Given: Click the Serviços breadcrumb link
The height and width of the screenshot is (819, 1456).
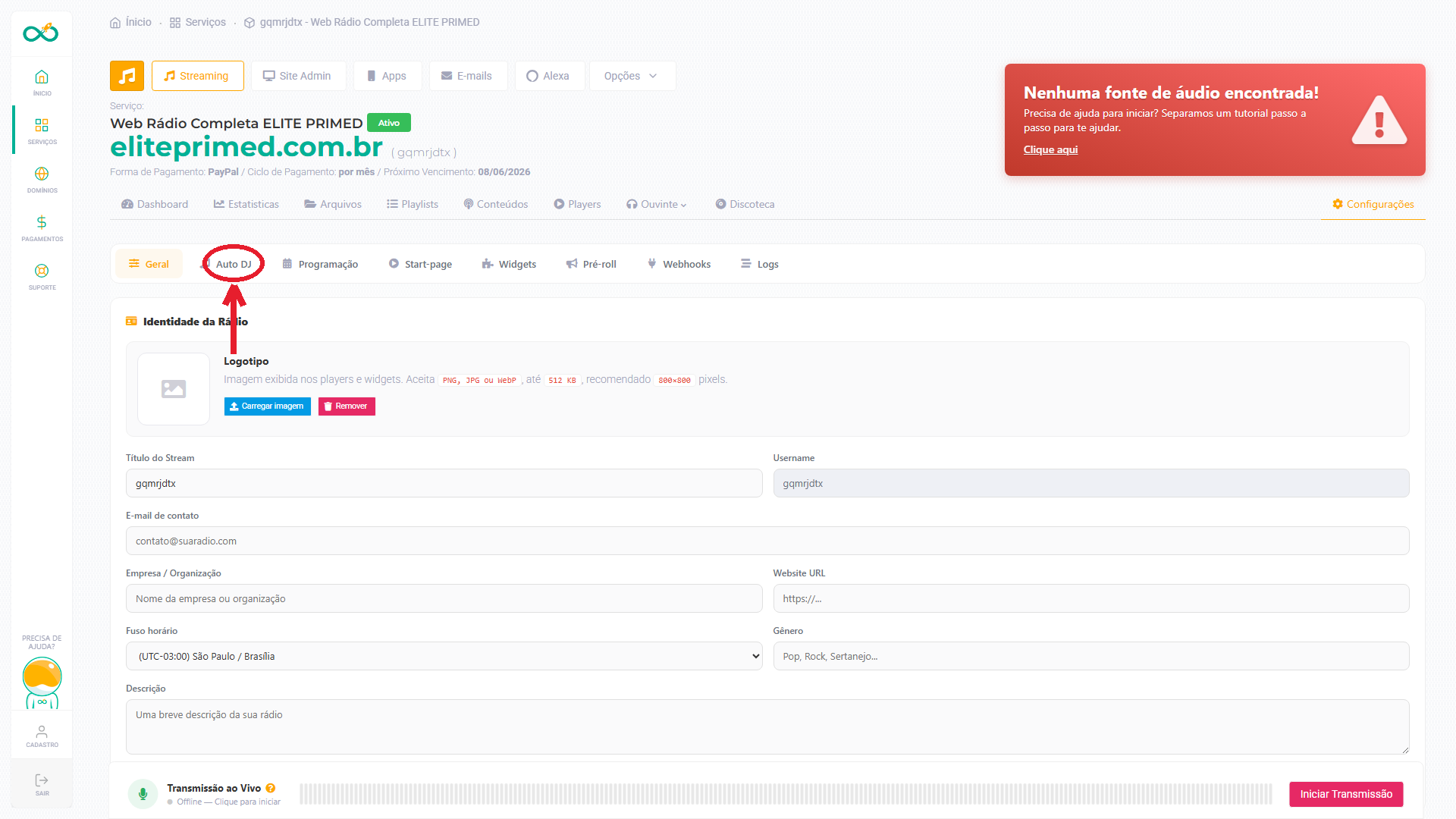Looking at the screenshot, I should 198,22.
